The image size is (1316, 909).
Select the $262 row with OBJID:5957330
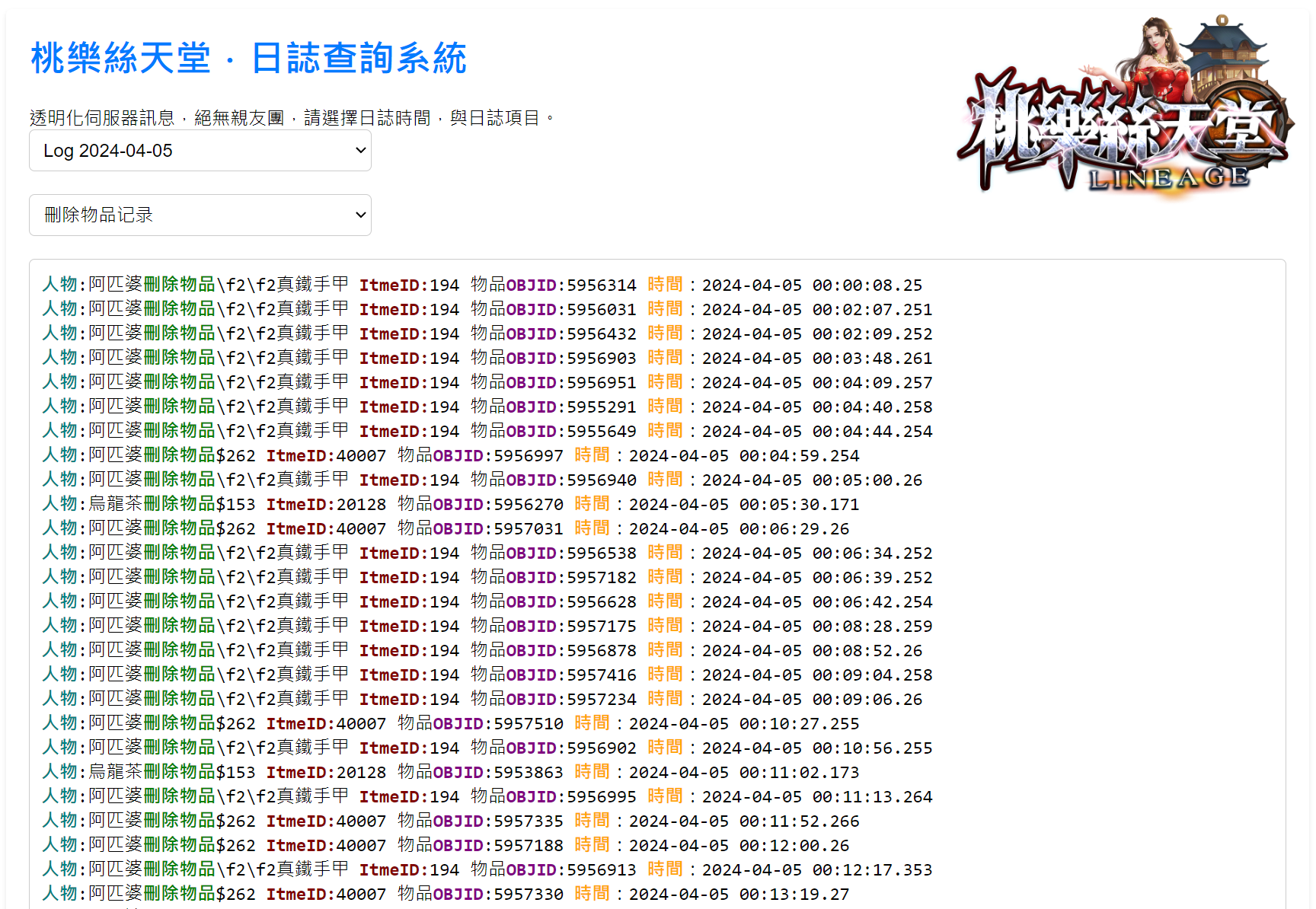446,894
